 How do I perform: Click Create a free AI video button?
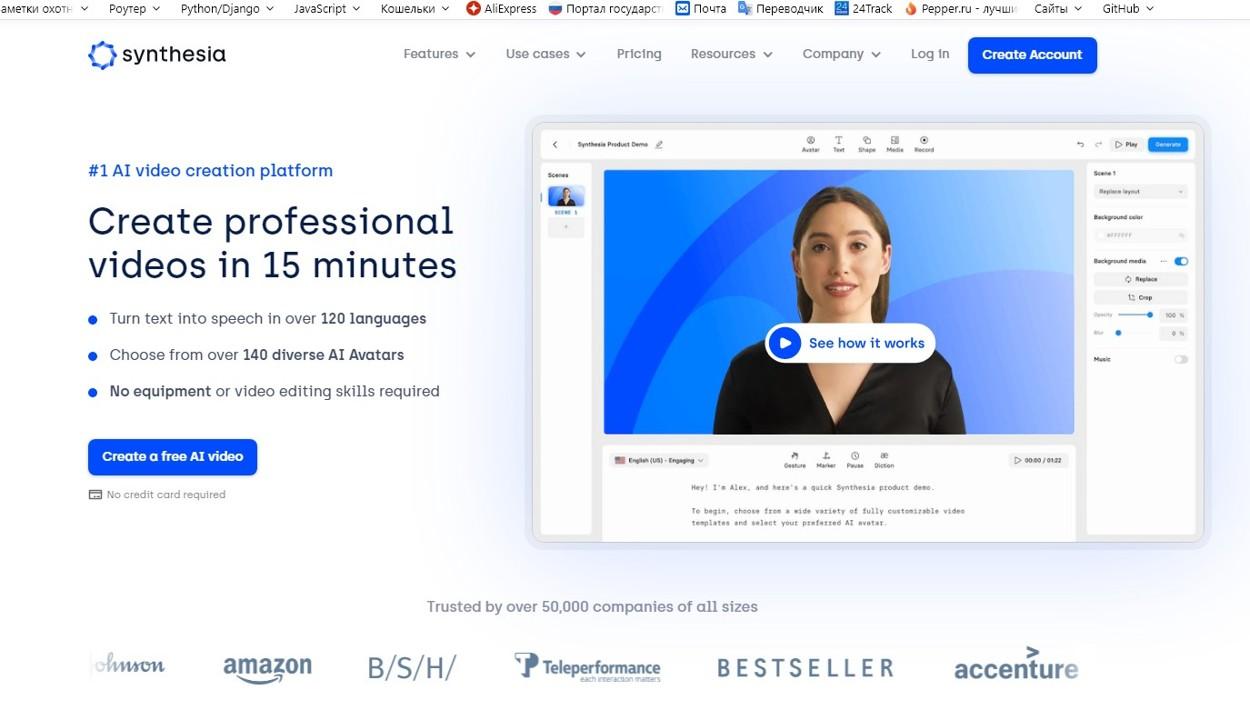(x=173, y=457)
